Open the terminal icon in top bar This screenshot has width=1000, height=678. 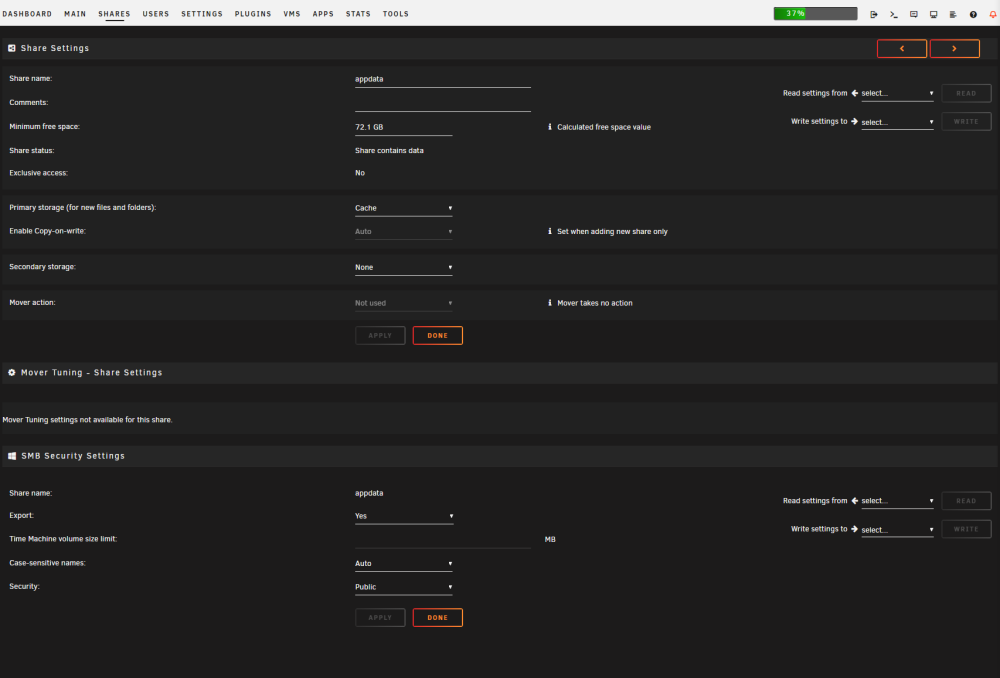click(x=893, y=14)
